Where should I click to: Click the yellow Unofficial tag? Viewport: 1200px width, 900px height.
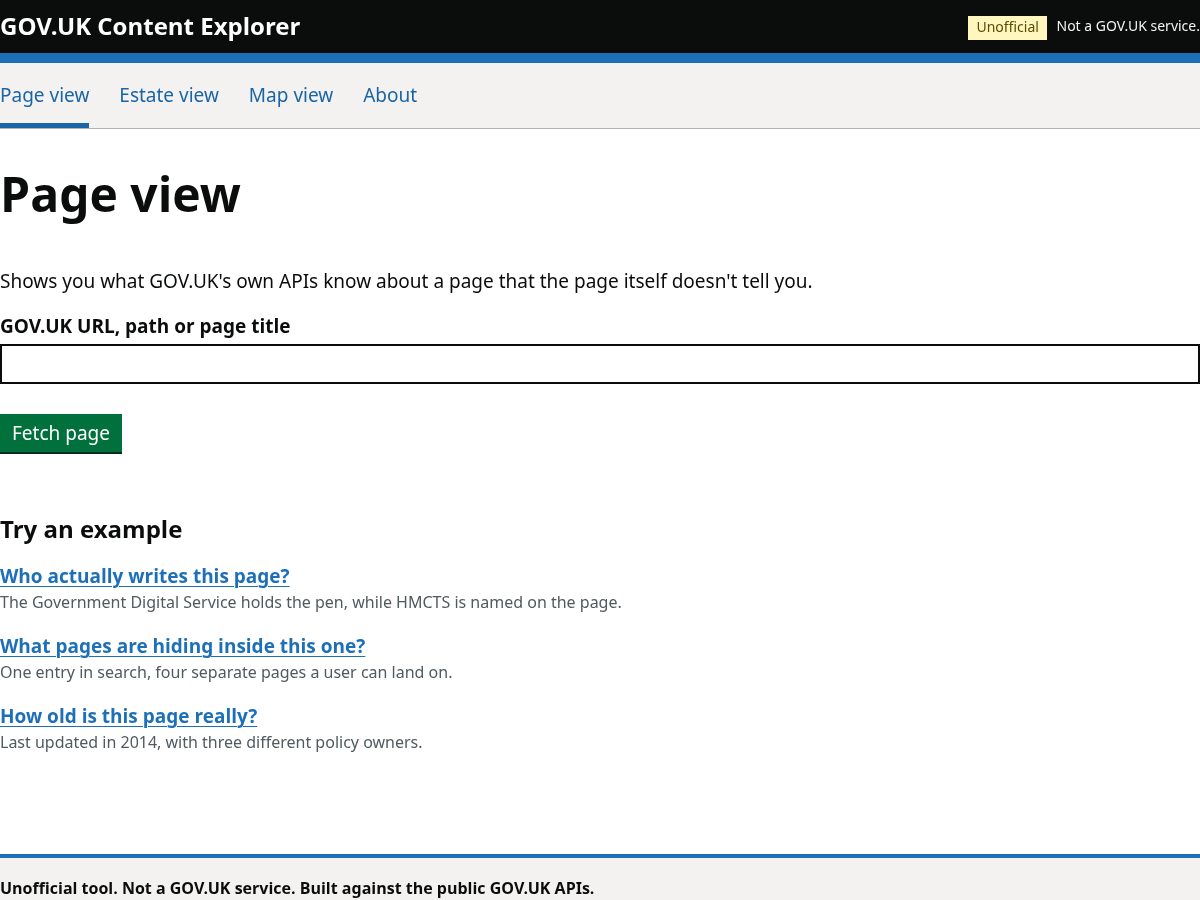[x=1007, y=27]
